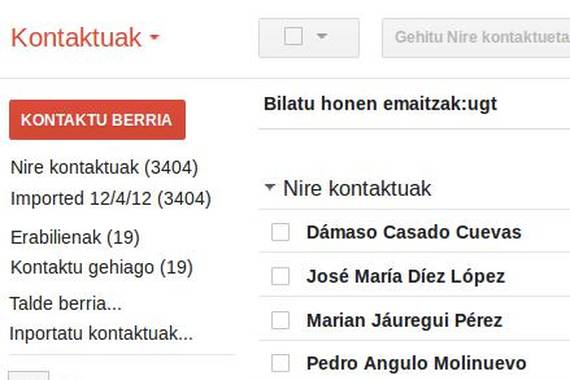Image resolution: width=570 pixels, height=380 pixels.
Task: Click the red arrow beside Kontaktuak
Action: pyautogui.click(x=155, y=37)
